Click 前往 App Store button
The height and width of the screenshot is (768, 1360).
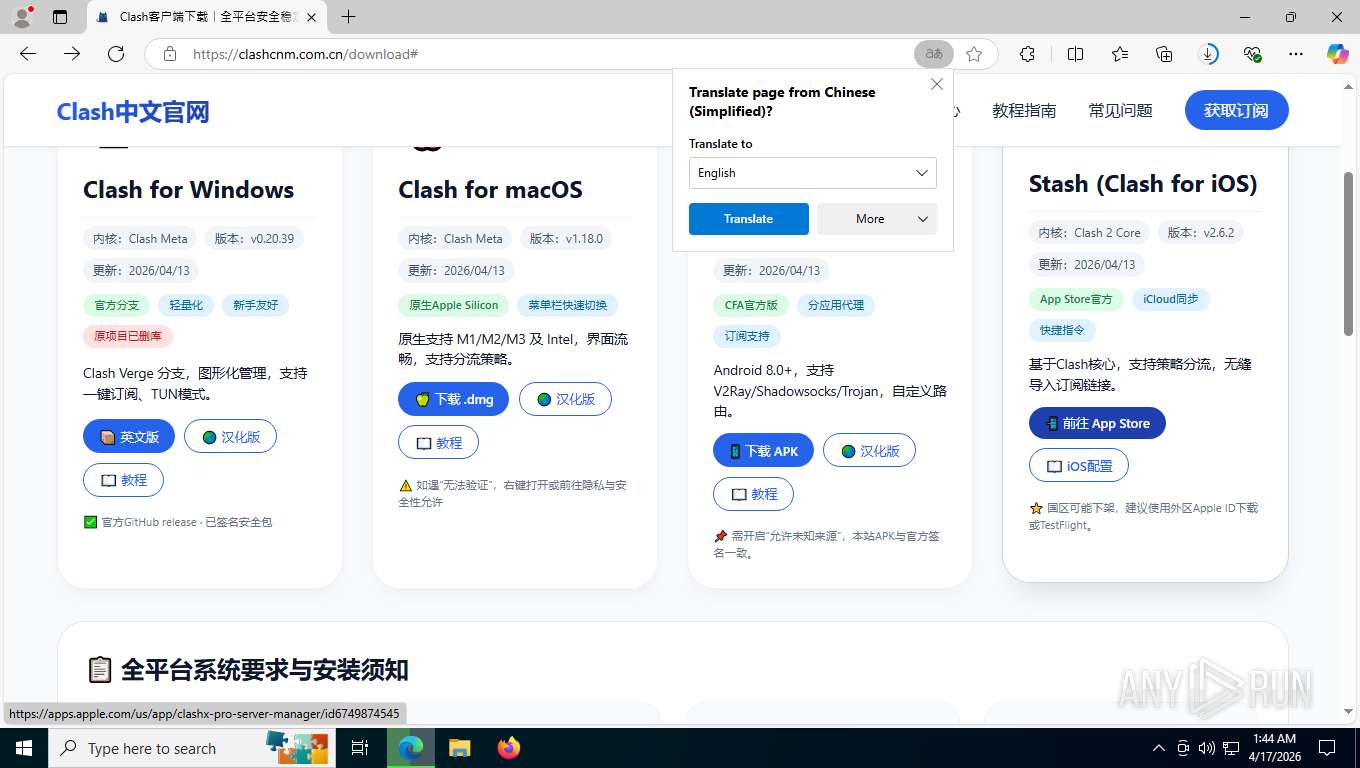click(1097, 423)
